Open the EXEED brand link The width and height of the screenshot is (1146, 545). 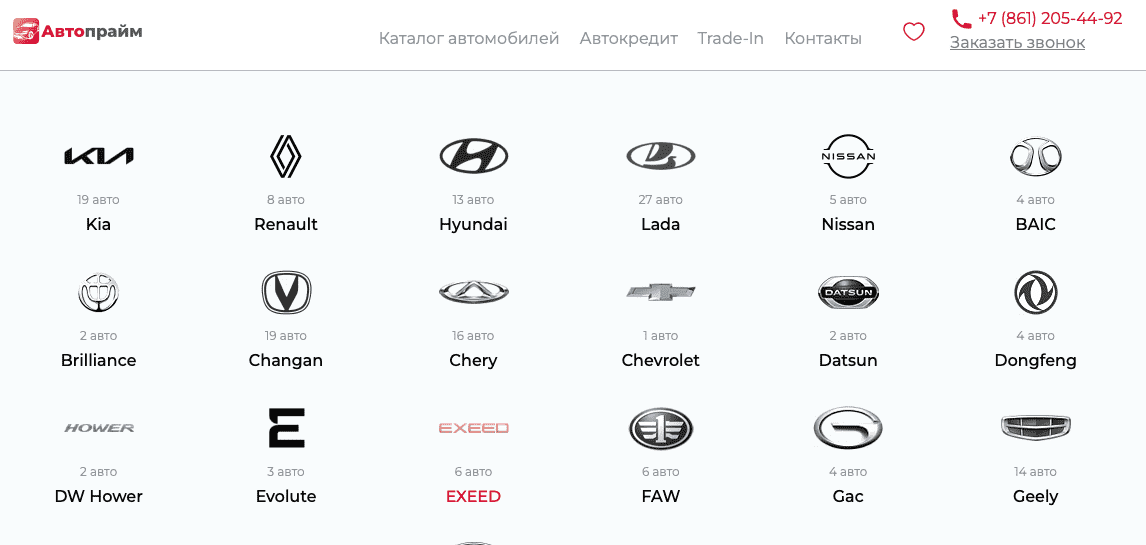click(x=473, y=496)
